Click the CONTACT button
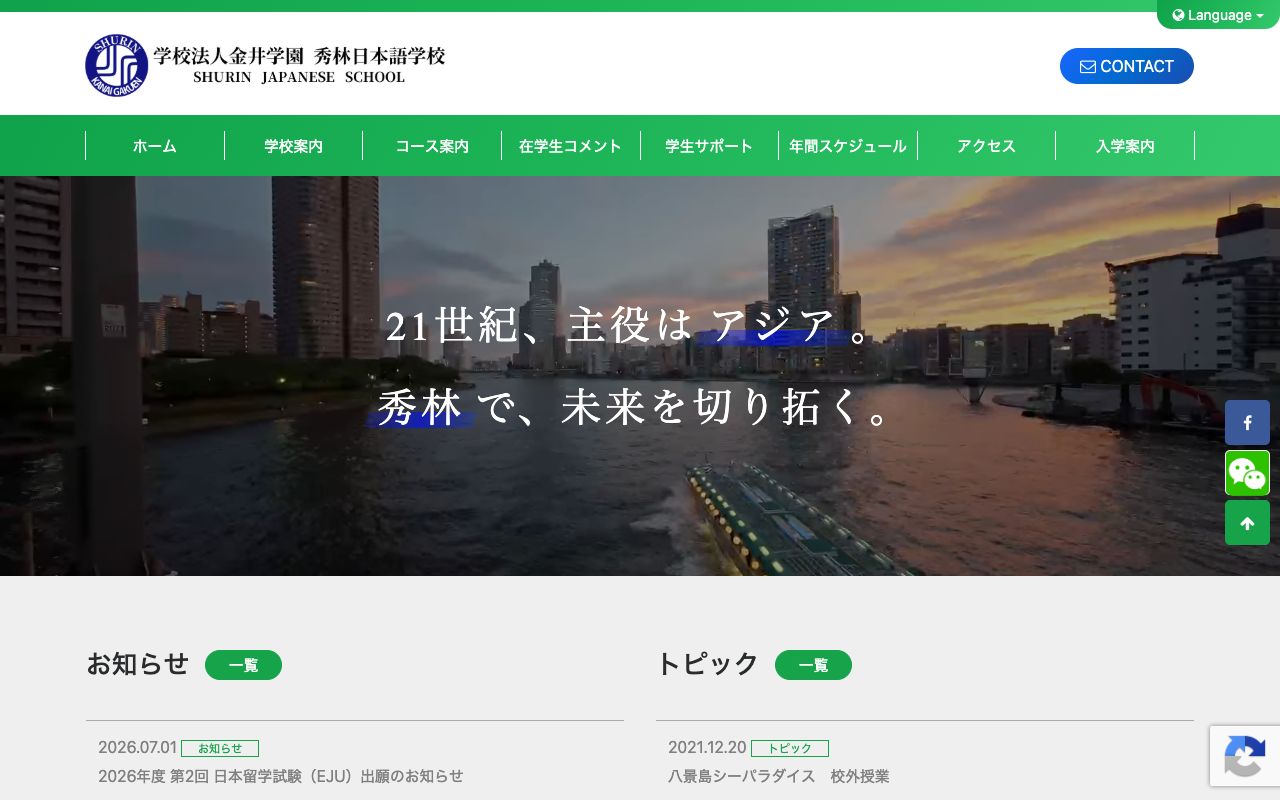 coord(1127,66)
